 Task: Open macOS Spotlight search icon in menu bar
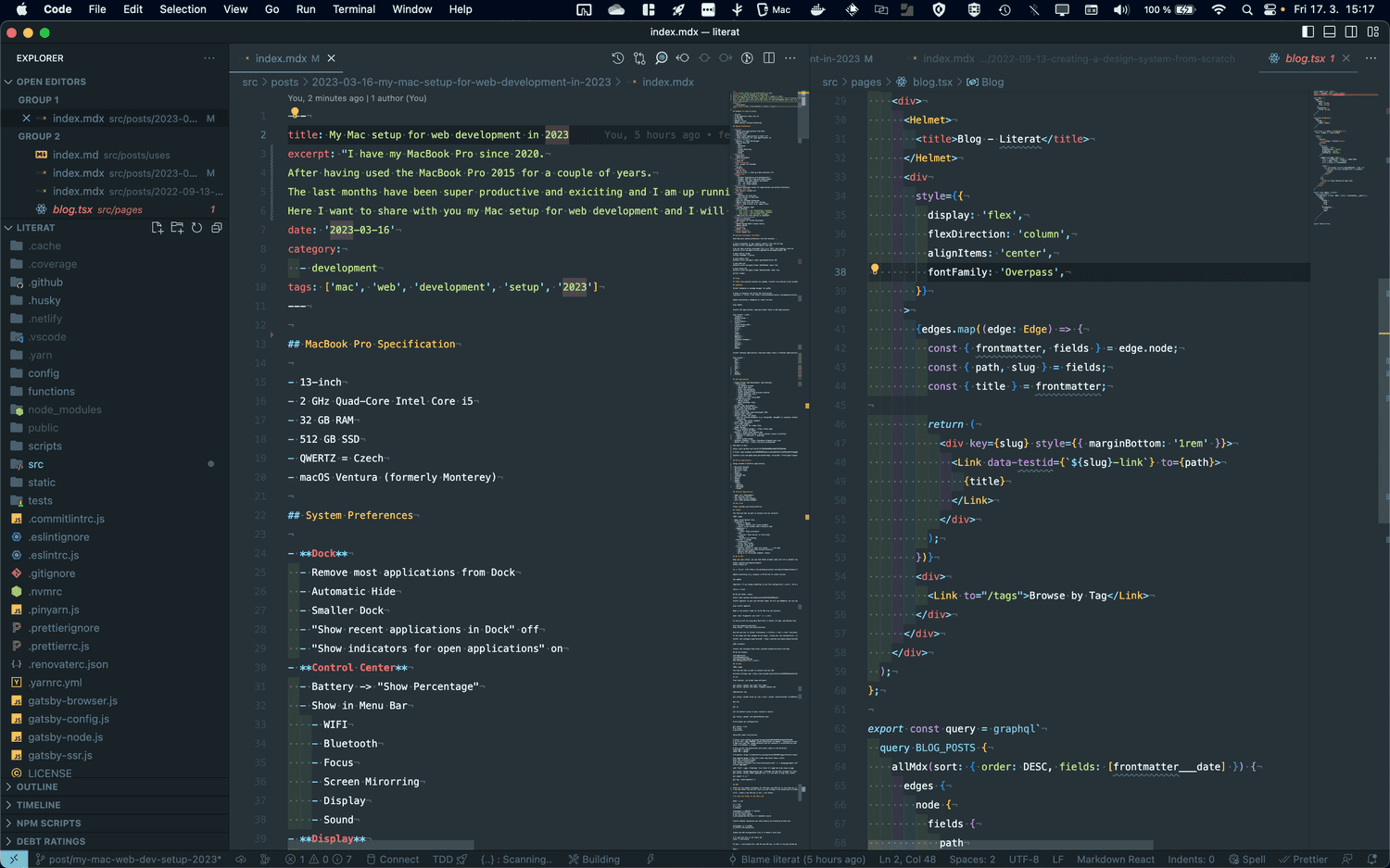click(x=1247, y=9)
